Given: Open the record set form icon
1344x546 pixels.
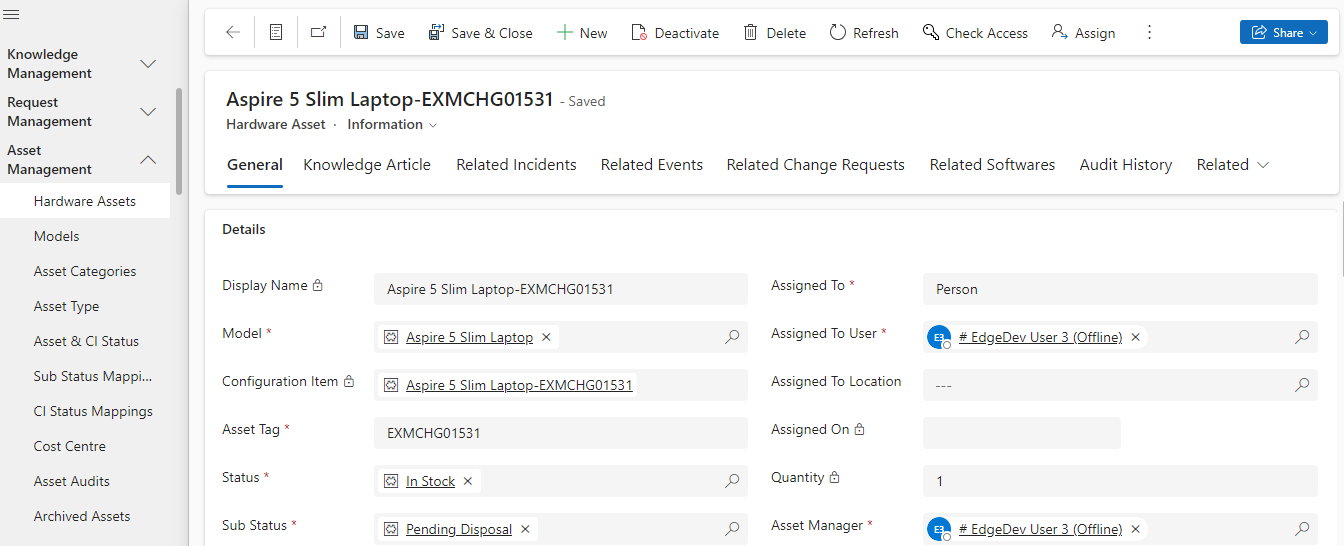Looking at the screenshot, I should pyautogui.click(x=276, y=33).
